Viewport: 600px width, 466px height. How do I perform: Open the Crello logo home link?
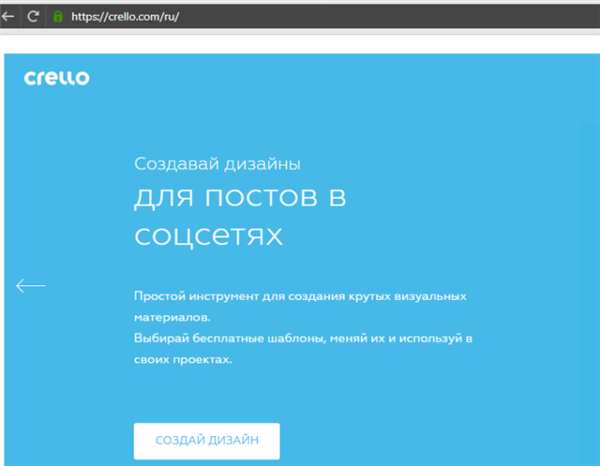click(57, 78)
